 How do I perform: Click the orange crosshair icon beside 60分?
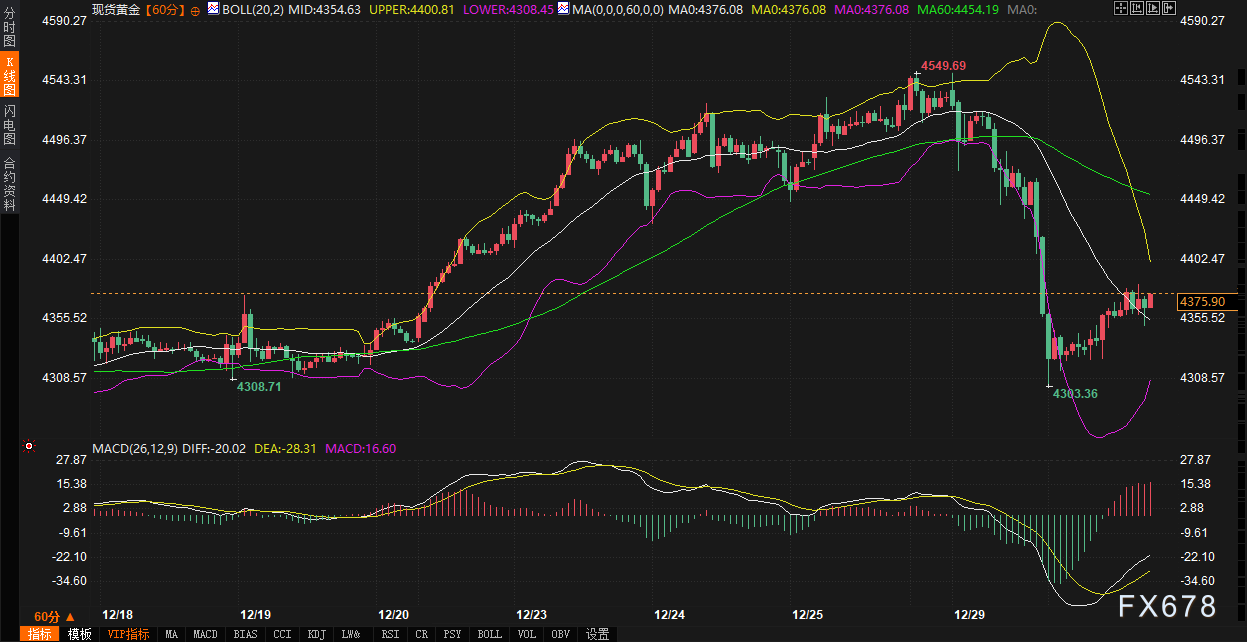[194, 10]
